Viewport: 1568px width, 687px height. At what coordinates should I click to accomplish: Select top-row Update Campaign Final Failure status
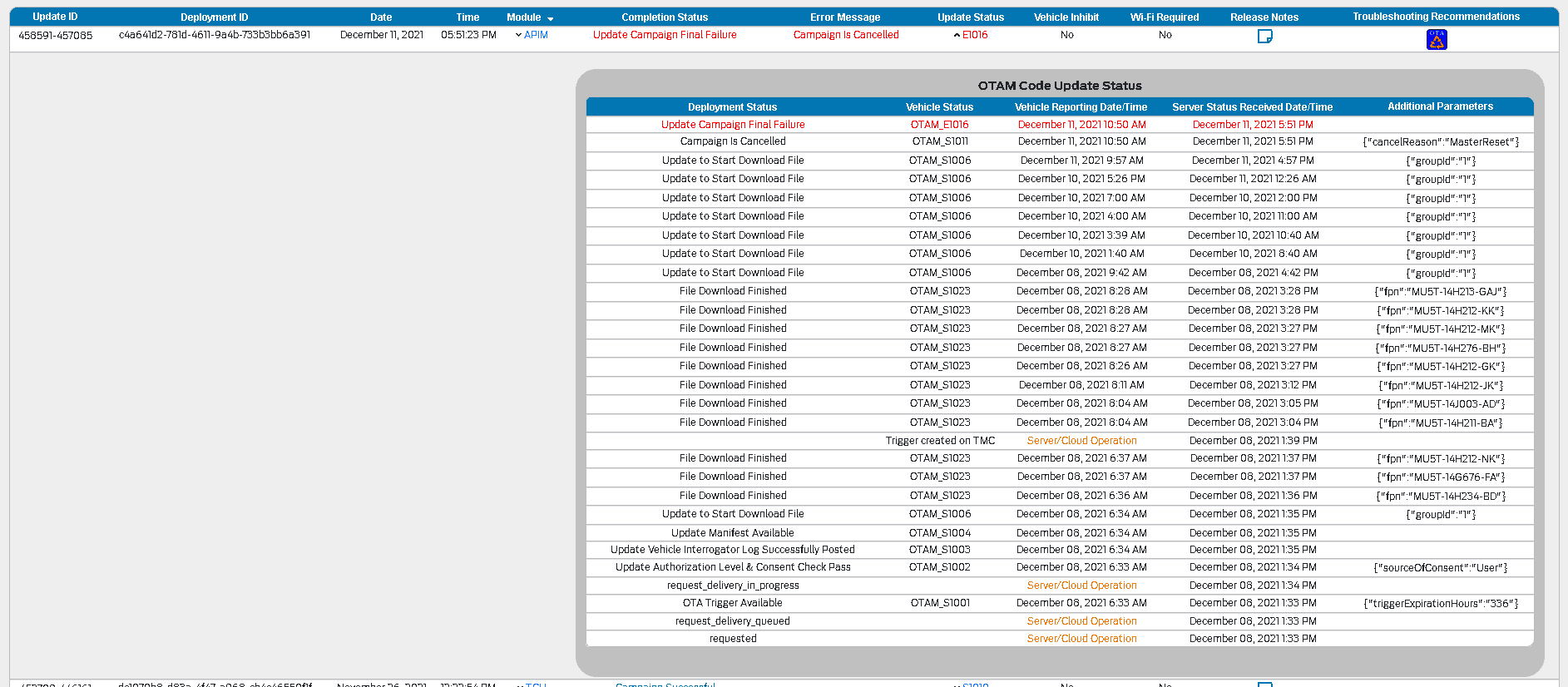point(665,35)
